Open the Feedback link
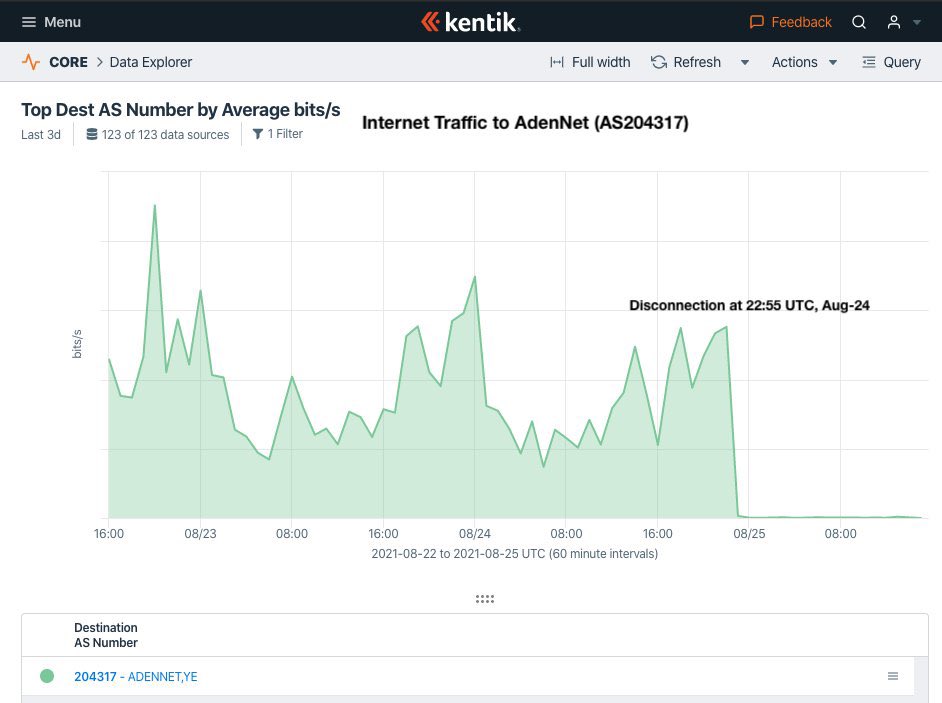 tap(790, 22)
